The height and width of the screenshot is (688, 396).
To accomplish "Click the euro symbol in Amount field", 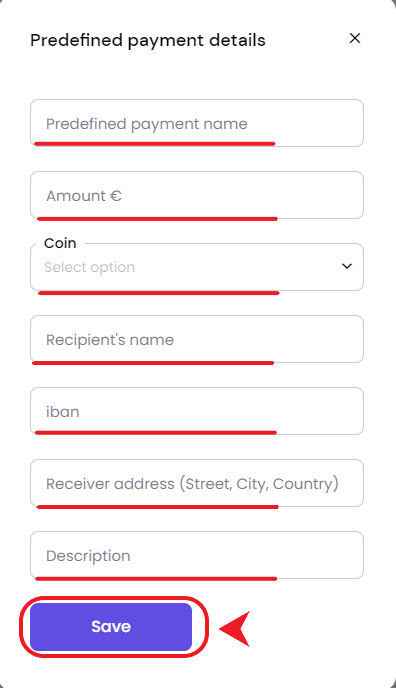I will click(x=116, y=196).
